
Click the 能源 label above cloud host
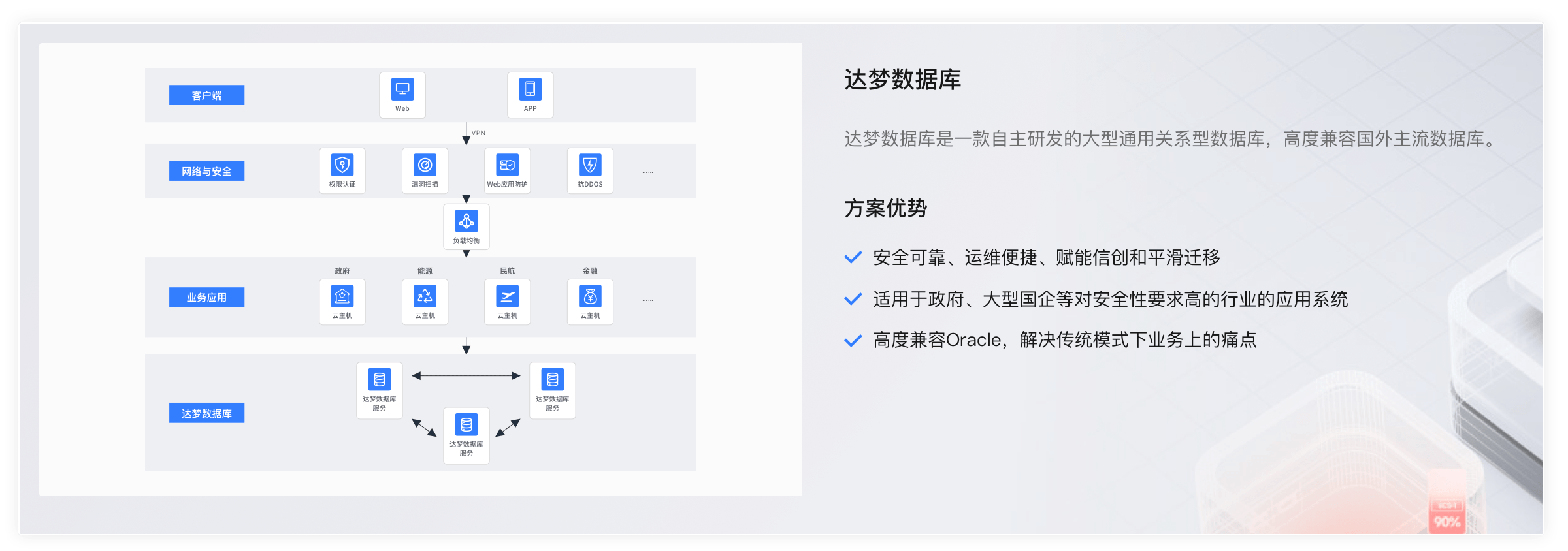pos(425,271)
